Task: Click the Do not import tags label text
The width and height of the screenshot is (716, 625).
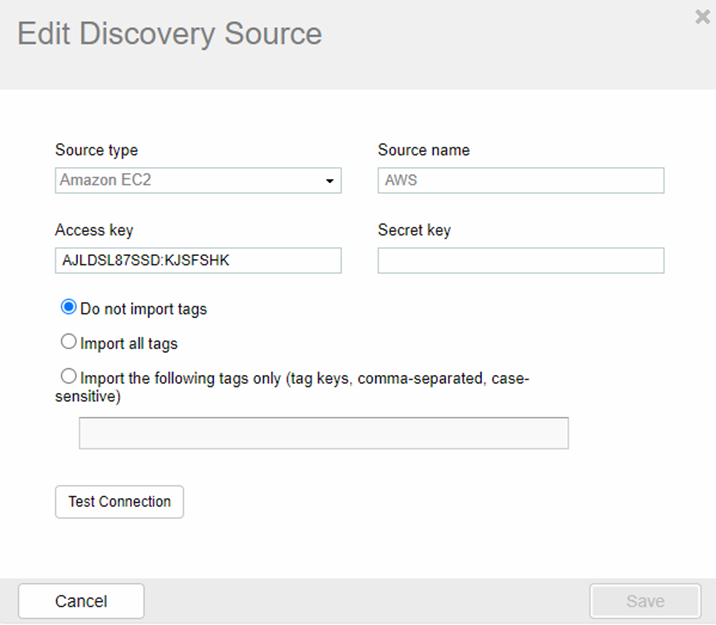Action: 143,309
